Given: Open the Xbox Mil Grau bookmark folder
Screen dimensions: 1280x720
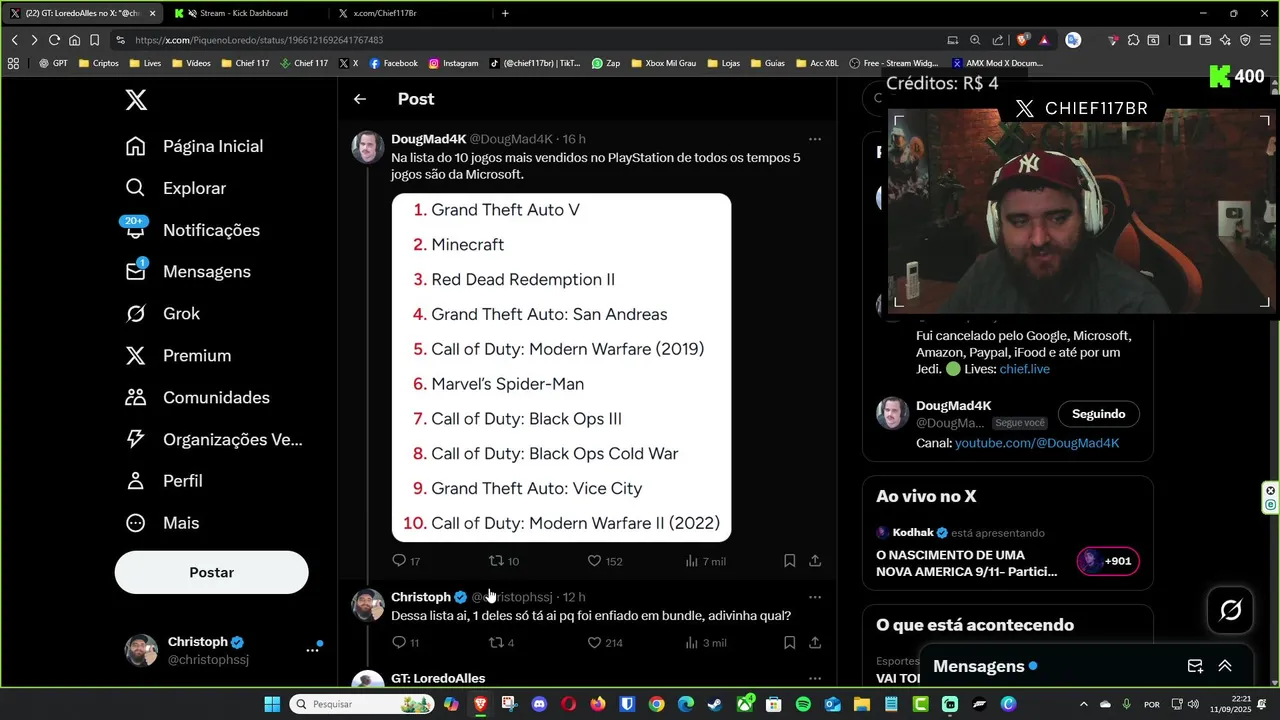Looking at the screenshot, I should (663, 63).
